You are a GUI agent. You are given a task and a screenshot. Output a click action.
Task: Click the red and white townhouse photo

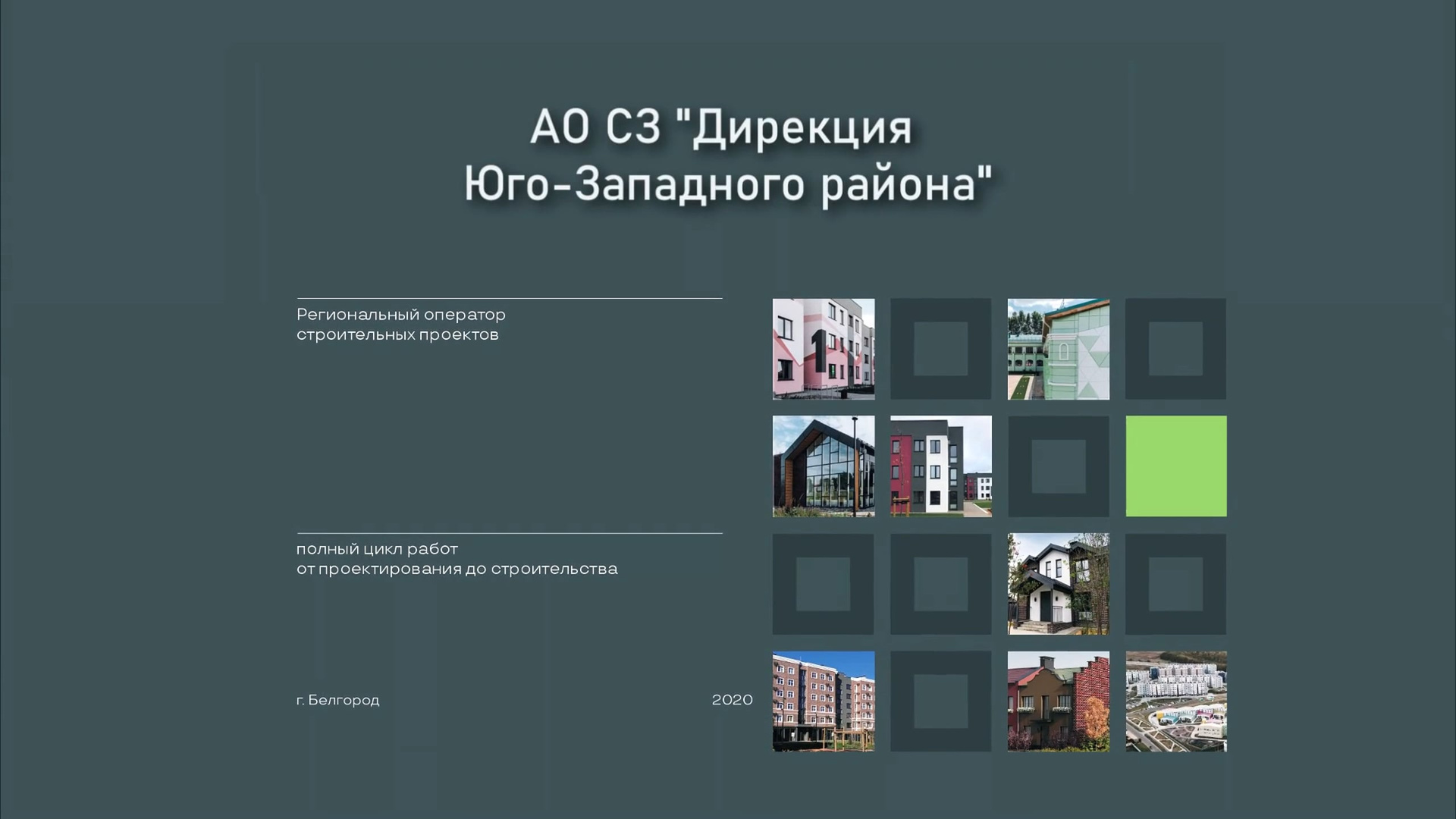940,466
